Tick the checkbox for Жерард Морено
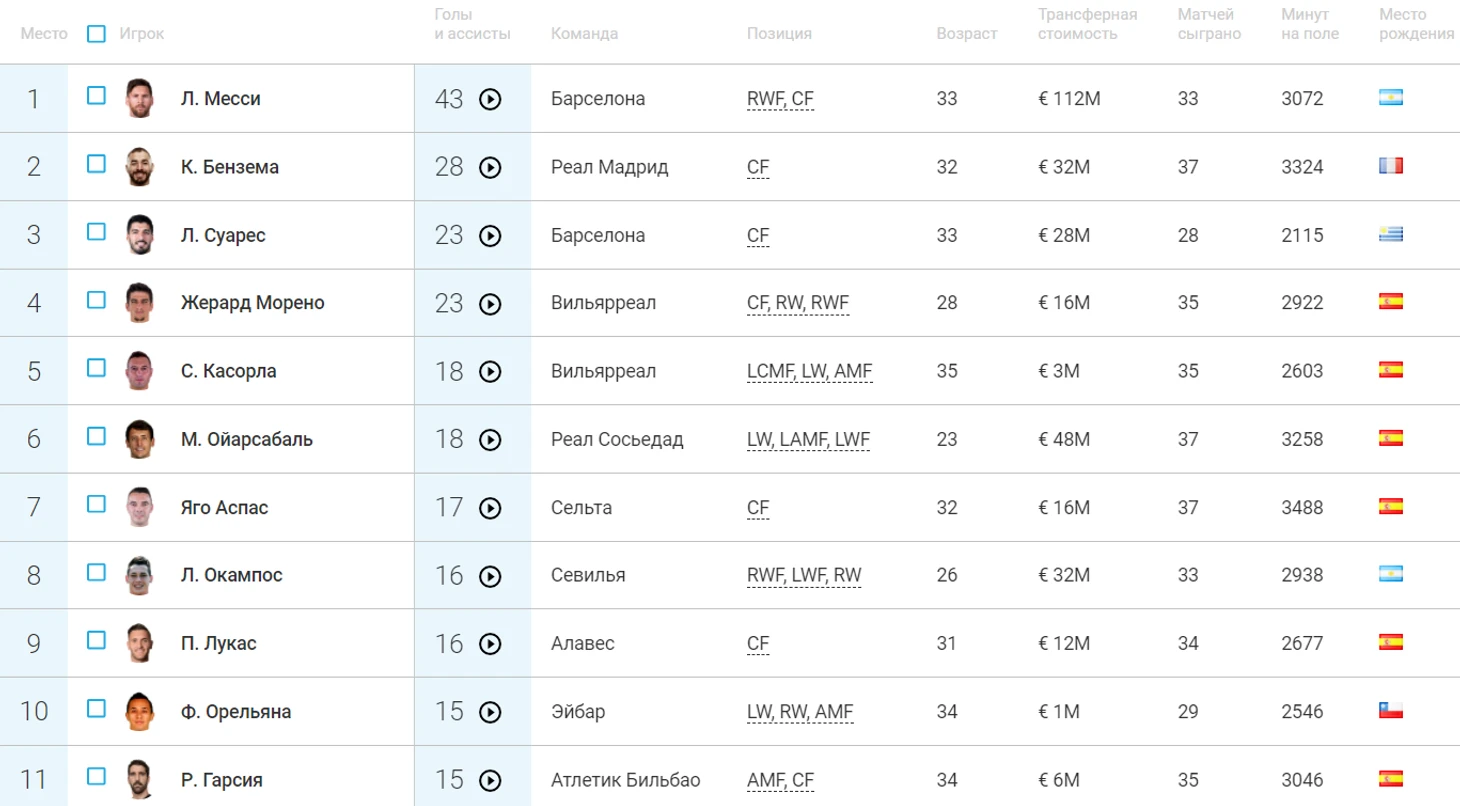The image size is (1460, 806). pyautogui.click(x=96, y=299)
